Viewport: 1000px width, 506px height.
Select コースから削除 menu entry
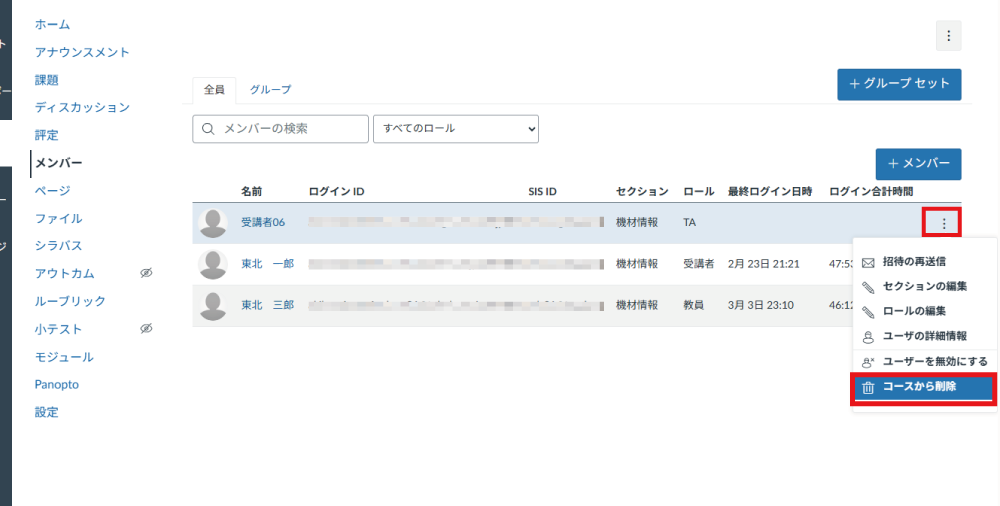pos(924,387)
